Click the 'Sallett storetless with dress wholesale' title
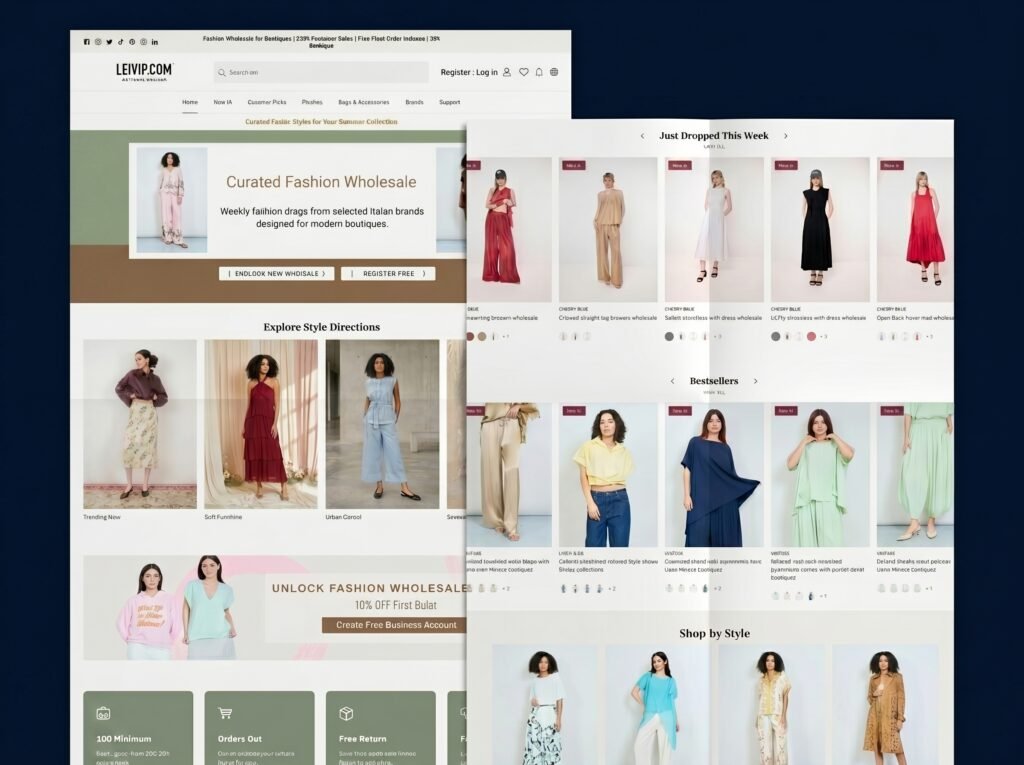The image size is (1024, 765). (714, 318)
